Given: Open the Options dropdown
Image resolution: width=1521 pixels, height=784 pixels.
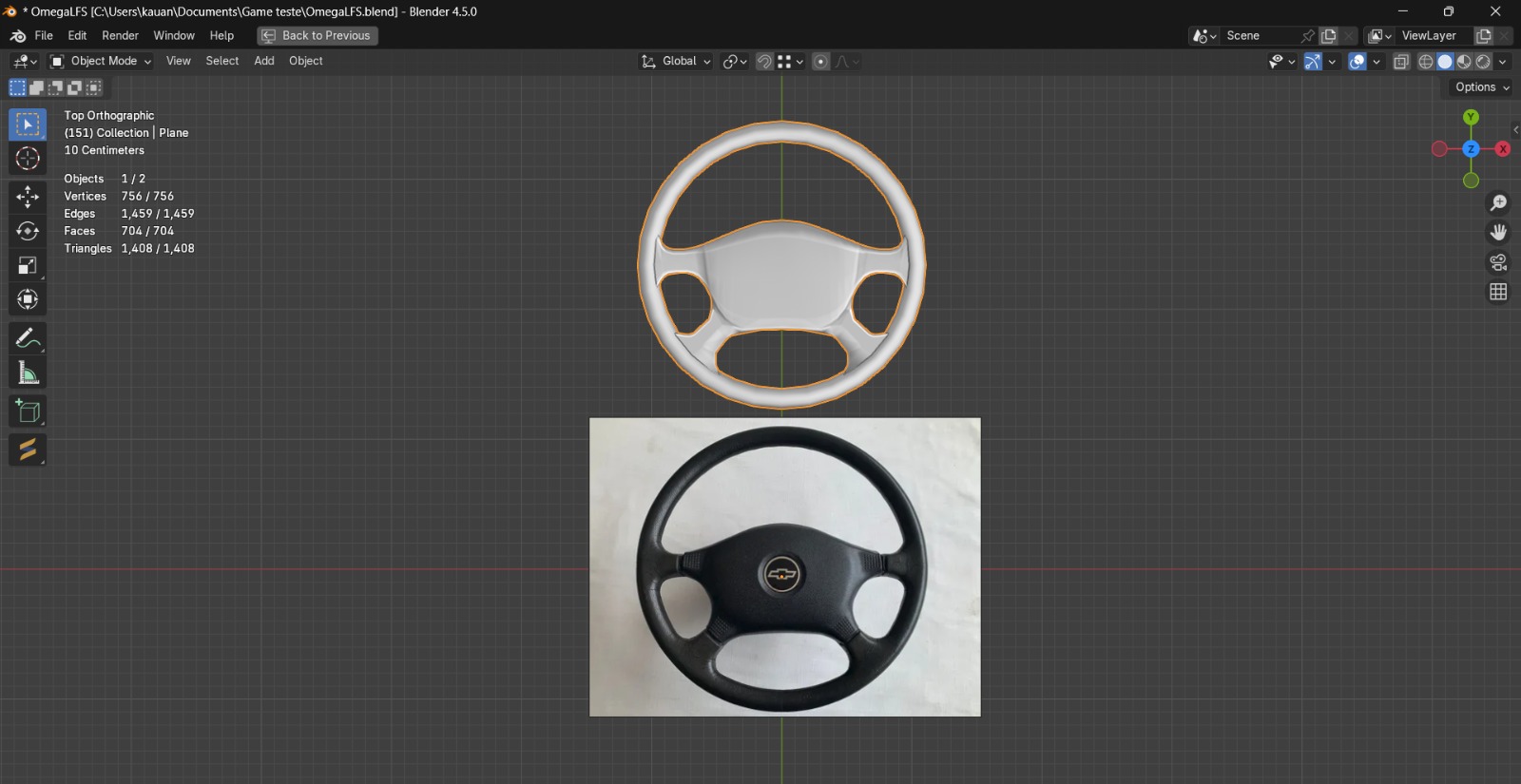Looking at the screenshot, I should [x=1482, y=87].
